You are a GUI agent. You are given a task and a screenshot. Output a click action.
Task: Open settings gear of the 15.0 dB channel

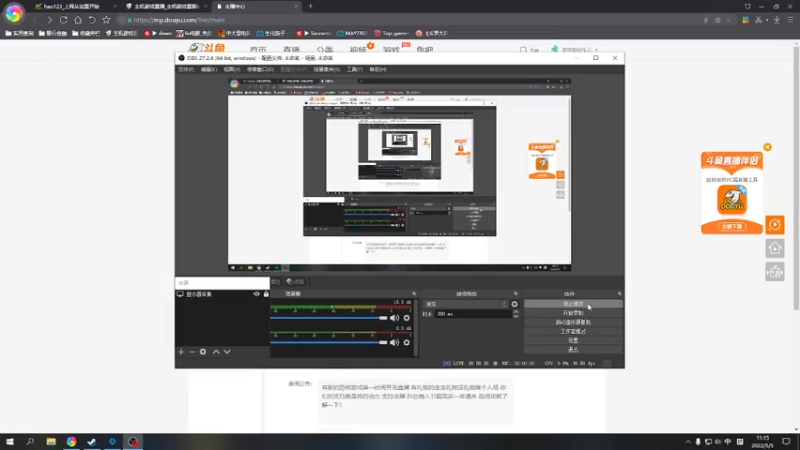pos(407,318)
